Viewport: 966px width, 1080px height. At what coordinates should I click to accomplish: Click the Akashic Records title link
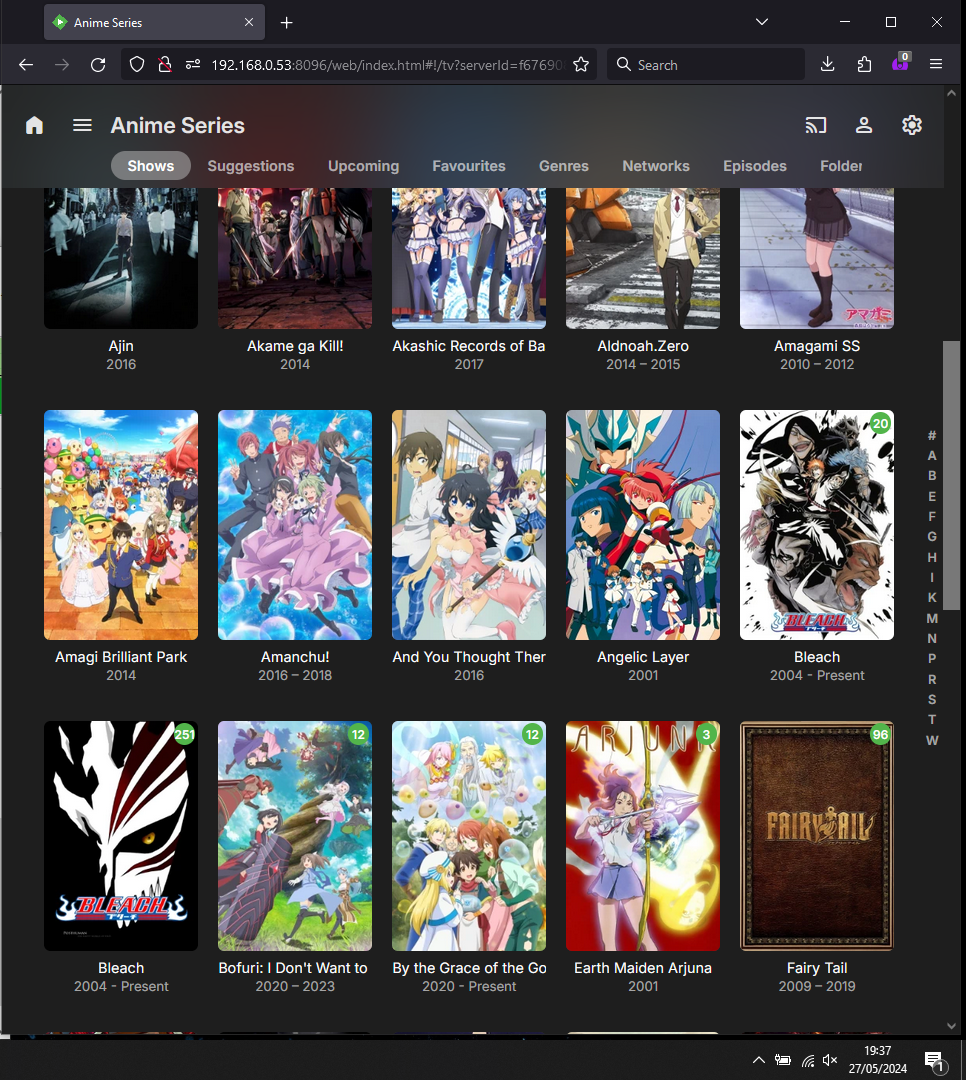point(469,346)
